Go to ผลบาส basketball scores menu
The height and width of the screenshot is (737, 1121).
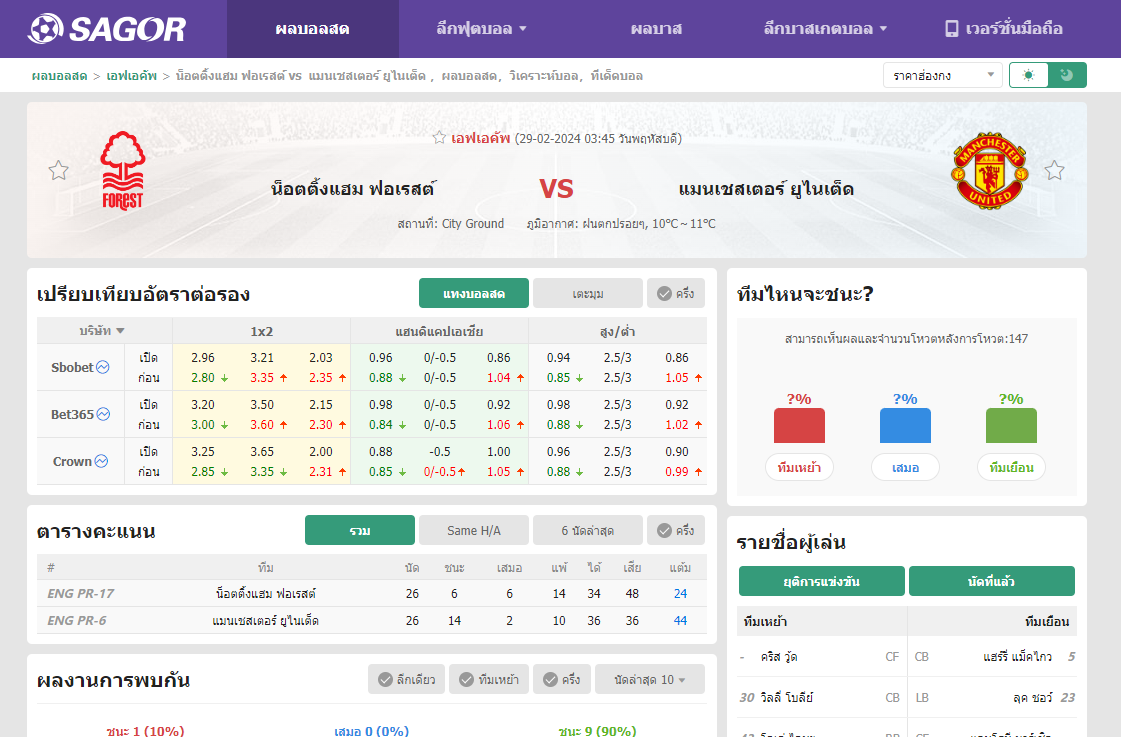click(656, 29)
